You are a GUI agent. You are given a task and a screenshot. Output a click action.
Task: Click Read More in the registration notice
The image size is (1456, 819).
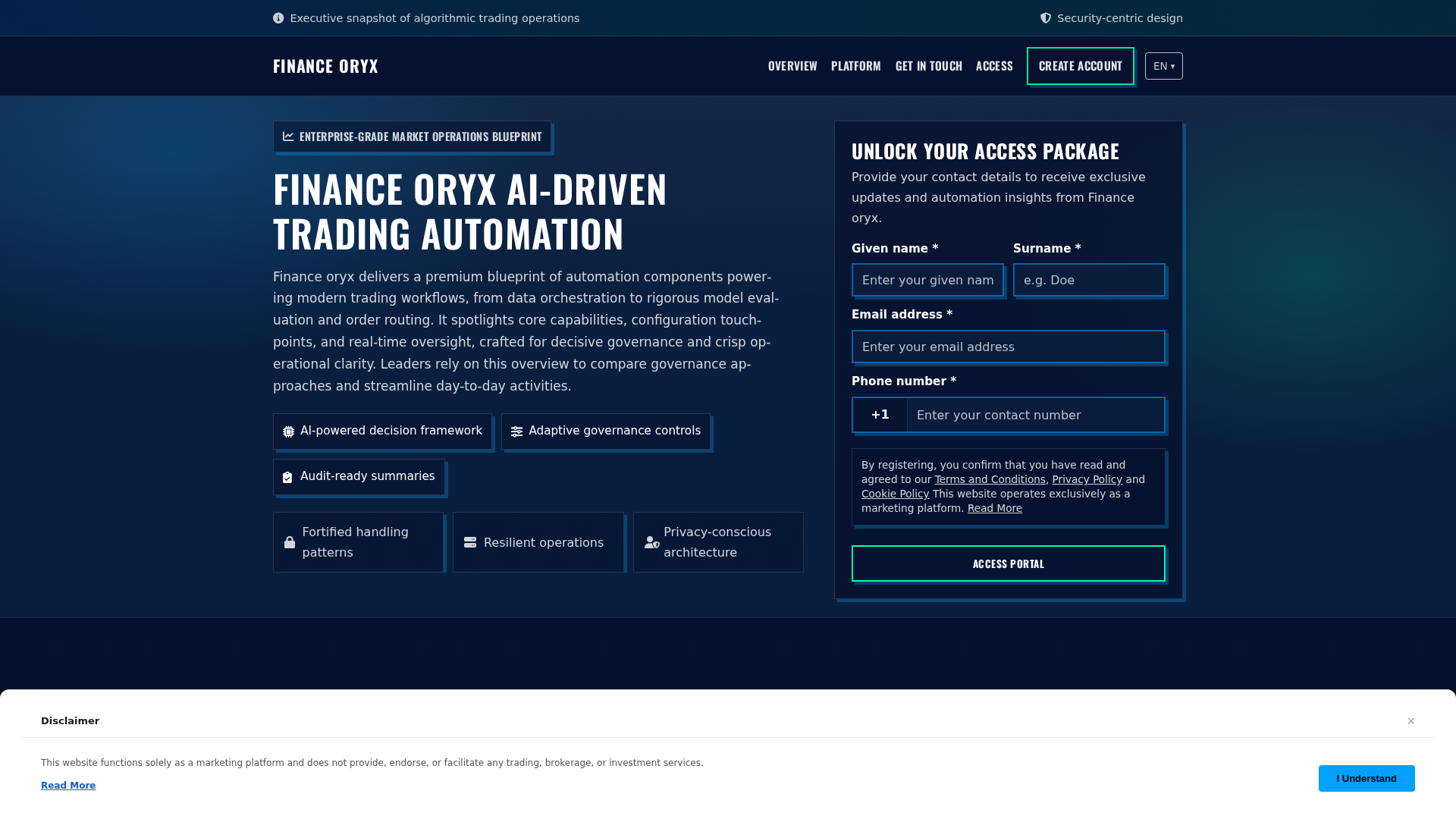tap(995, 508)
